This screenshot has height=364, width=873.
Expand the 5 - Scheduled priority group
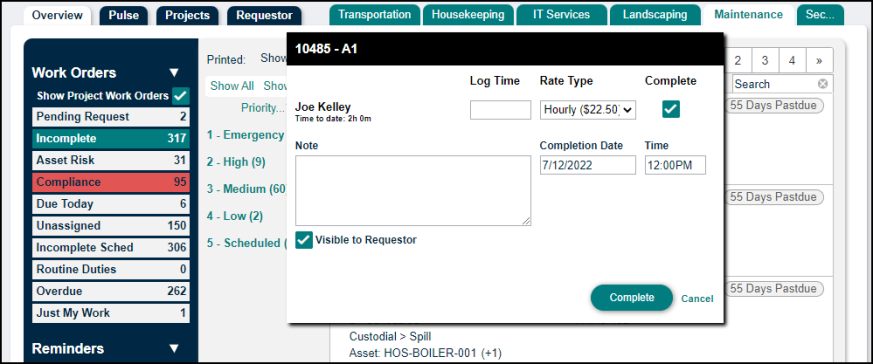click(x=246, y=243)
